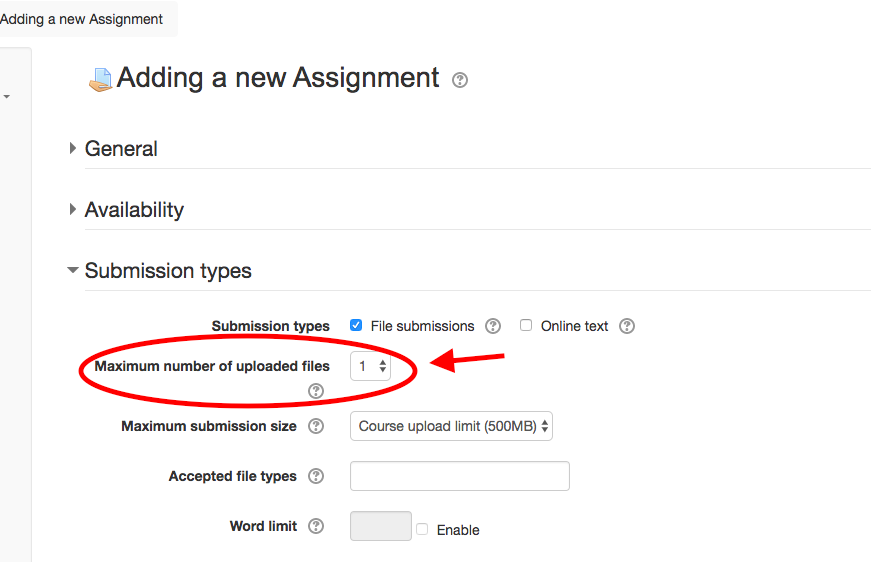Click the assignment icon next to page heading

(101, 79)
